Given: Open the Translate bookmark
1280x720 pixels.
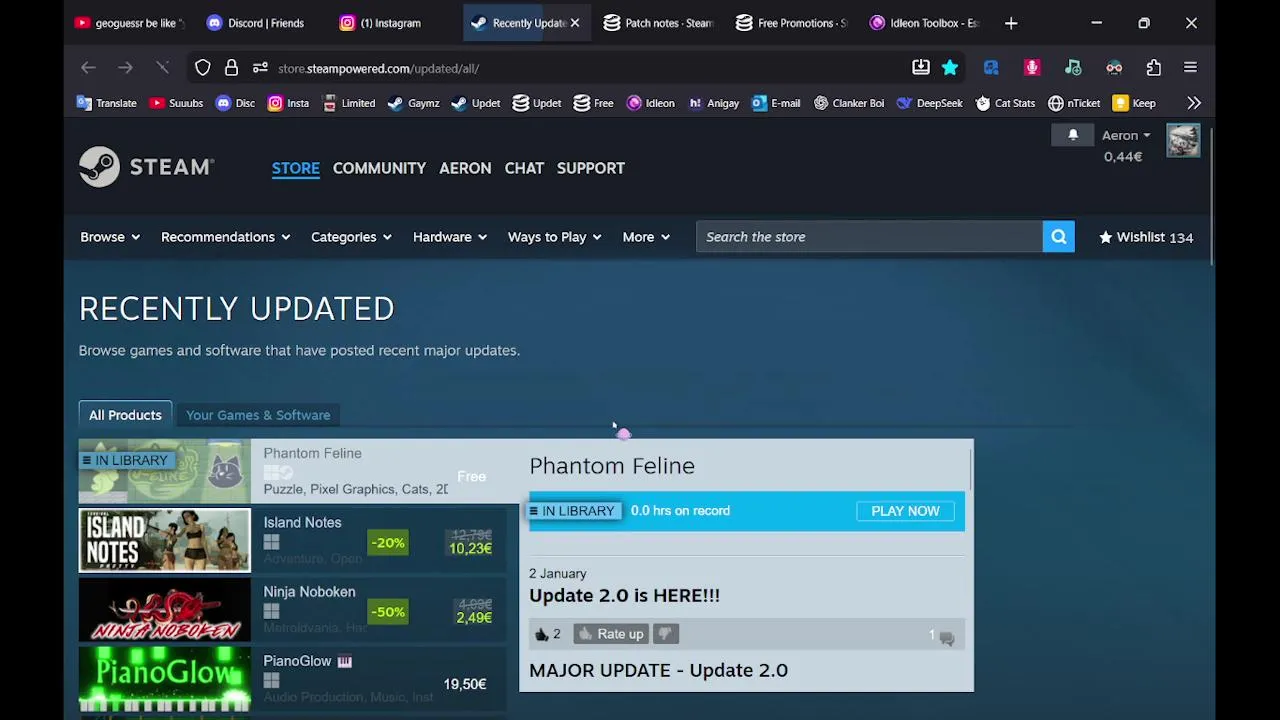Looking at the screenshot, I should (x=107, y=103).
